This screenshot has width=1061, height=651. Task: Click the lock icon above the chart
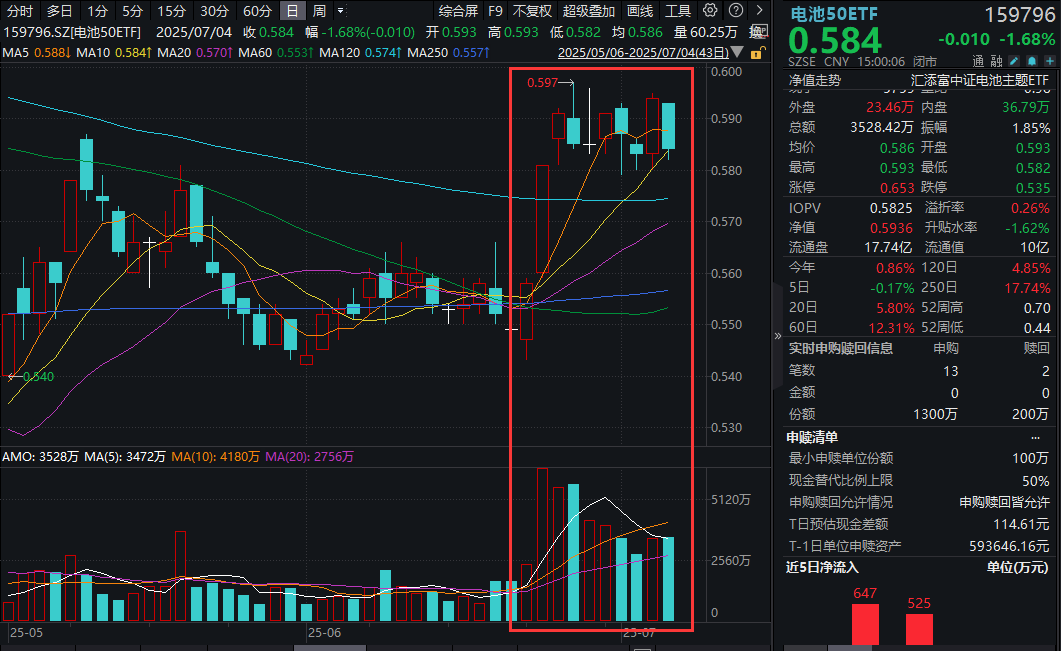click(x=758, y=54)
